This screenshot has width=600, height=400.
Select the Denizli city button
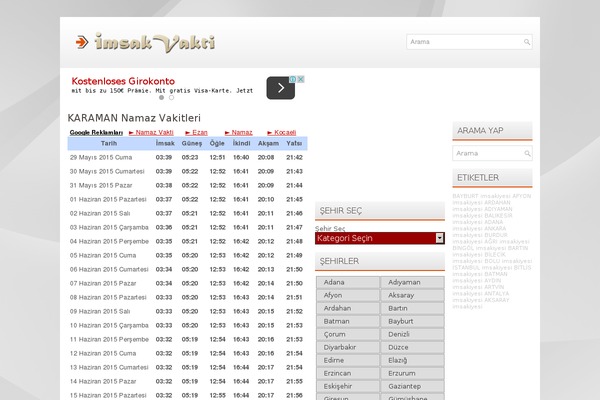pos(412,335)
